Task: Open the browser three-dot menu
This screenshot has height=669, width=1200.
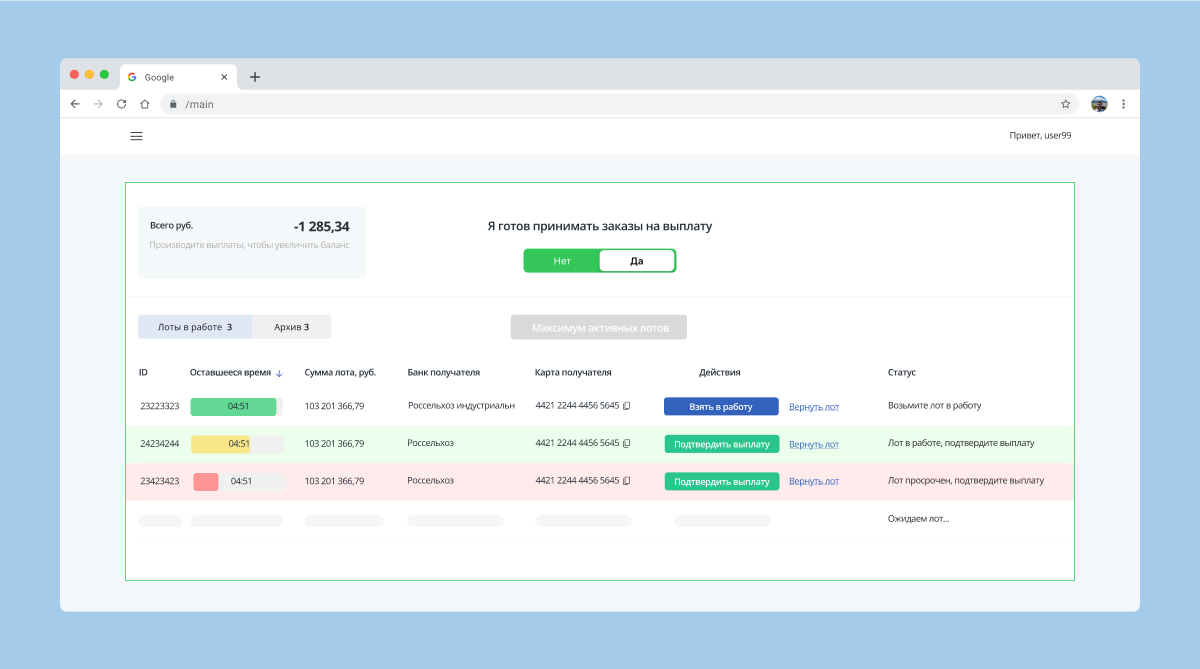Action: click(x=1123, y=104)
